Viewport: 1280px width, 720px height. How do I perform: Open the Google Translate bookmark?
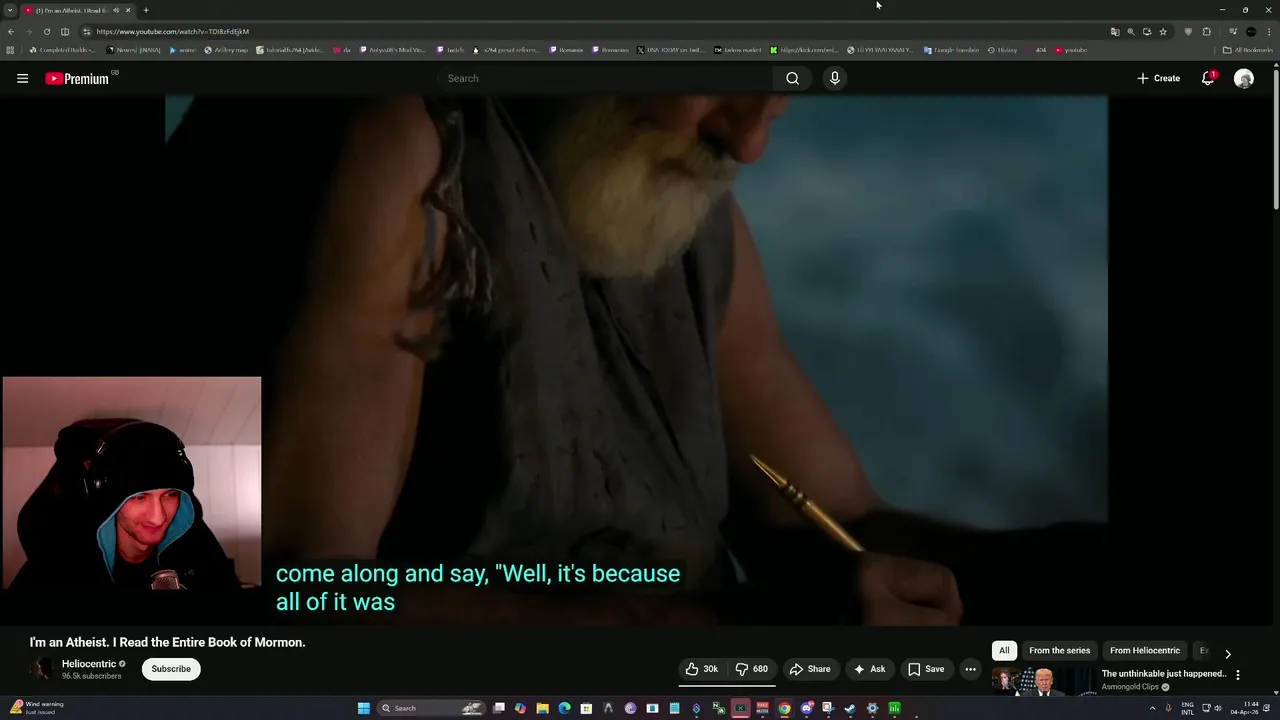tap(951, 50)
